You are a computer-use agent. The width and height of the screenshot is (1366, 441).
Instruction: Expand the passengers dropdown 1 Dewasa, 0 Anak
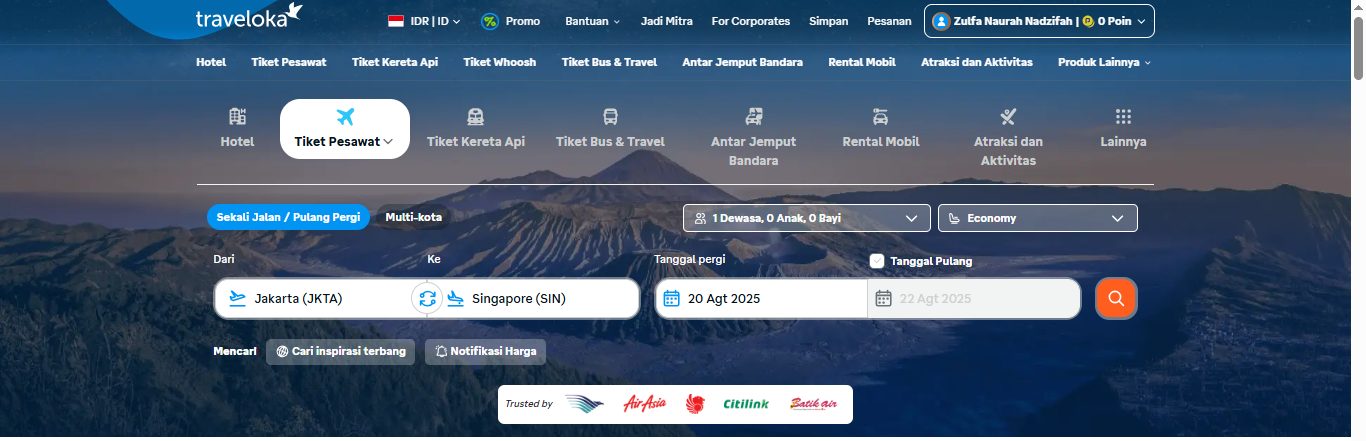pos(807,218)
